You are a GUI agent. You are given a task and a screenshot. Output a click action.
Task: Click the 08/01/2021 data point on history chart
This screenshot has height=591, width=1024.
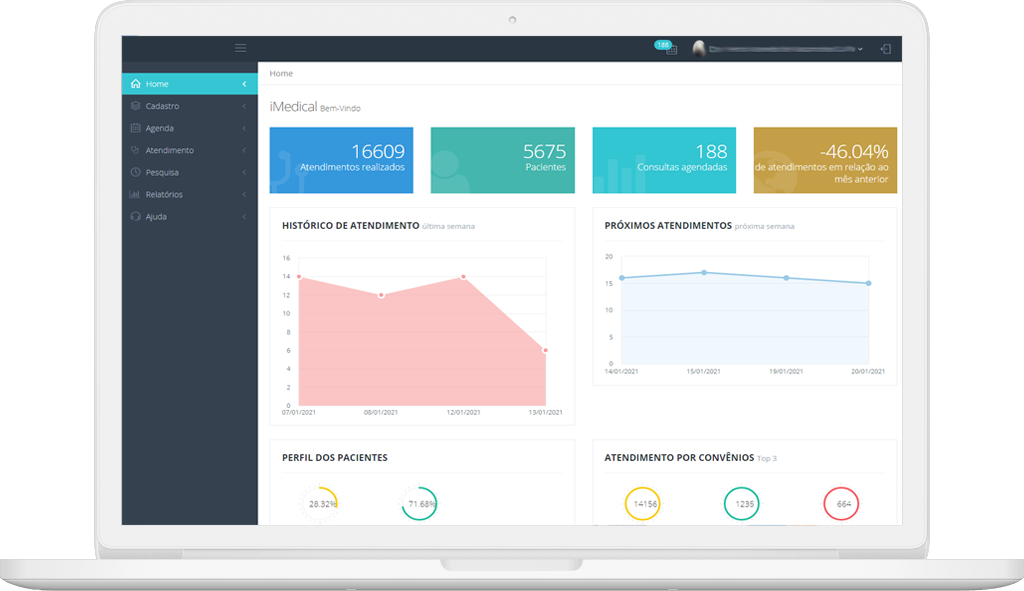(381, 295)
